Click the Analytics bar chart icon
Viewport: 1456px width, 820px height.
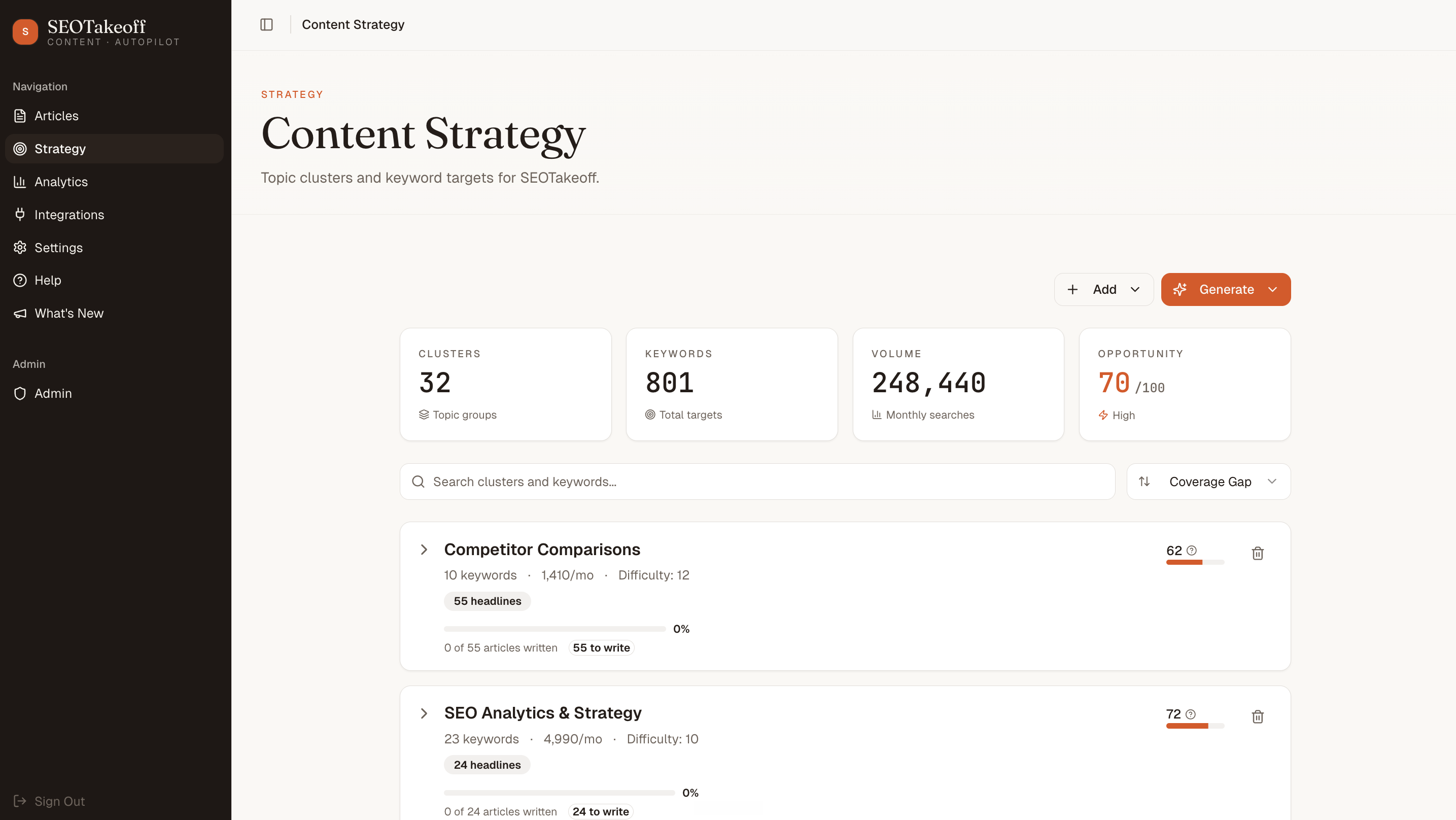pyautogui.click(x=20, y=182)
